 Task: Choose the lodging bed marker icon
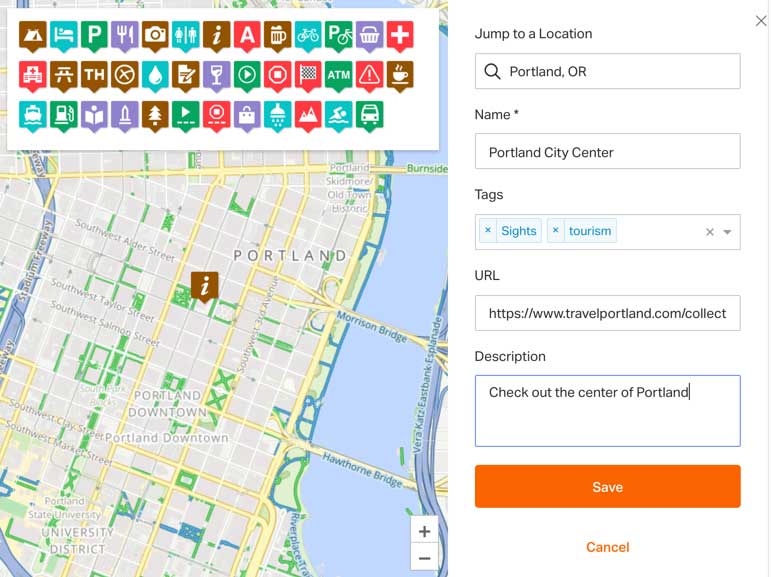point(63,35)
